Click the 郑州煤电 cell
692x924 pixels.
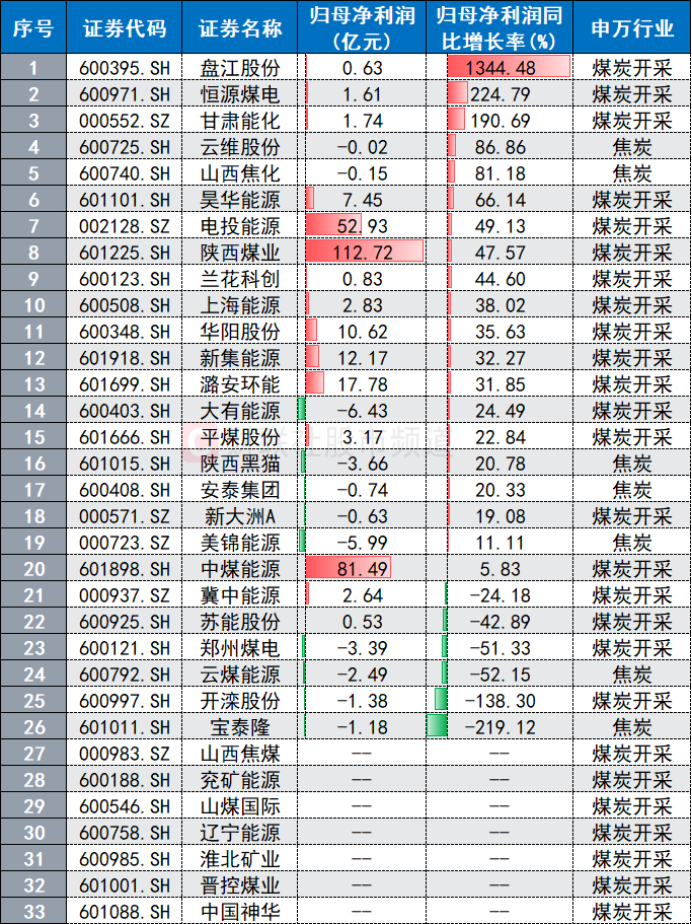239,648
